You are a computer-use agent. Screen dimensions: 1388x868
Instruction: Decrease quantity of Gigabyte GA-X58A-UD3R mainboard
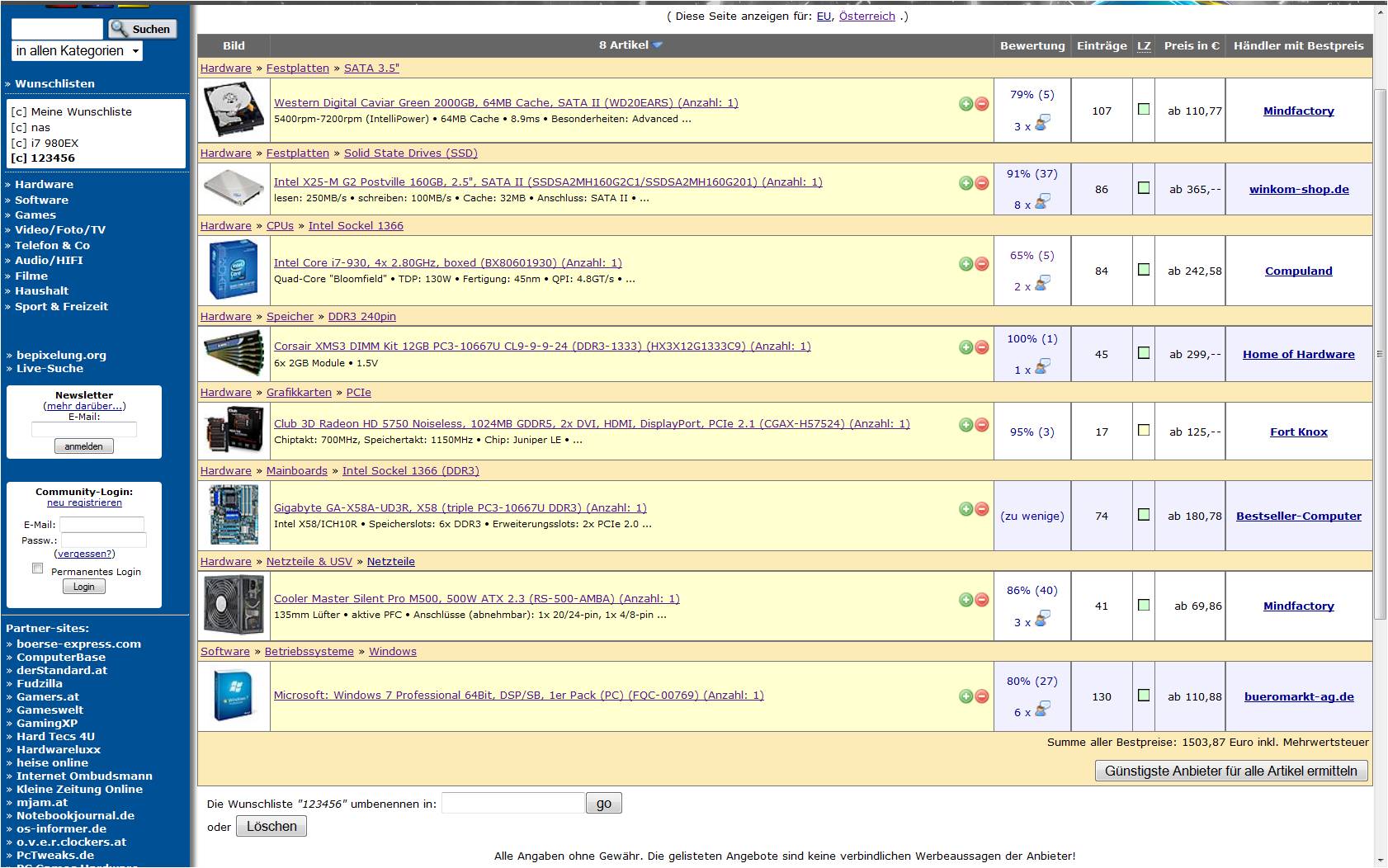[981, 509]
